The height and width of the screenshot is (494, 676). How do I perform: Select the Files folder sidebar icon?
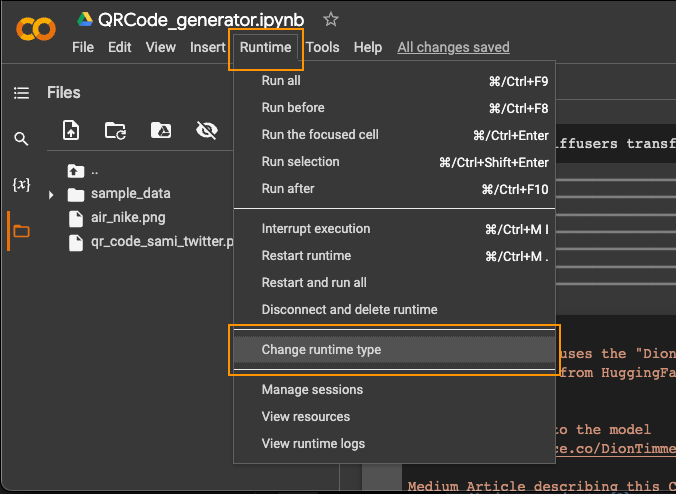21,231
